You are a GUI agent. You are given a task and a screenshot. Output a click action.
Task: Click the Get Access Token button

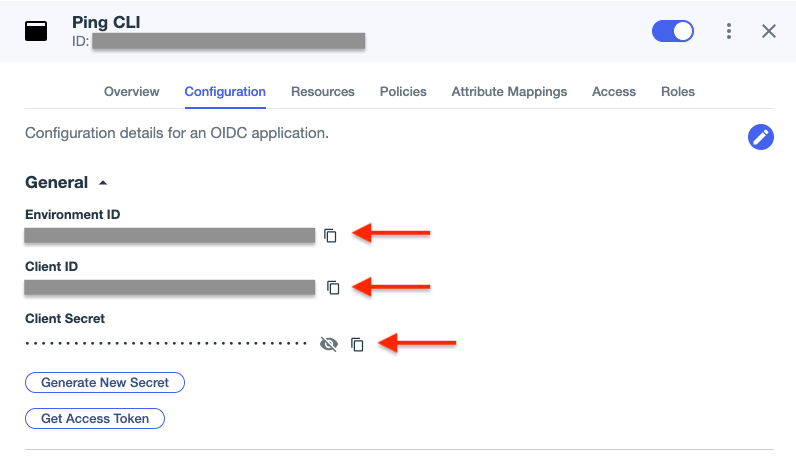pos(95,419)
